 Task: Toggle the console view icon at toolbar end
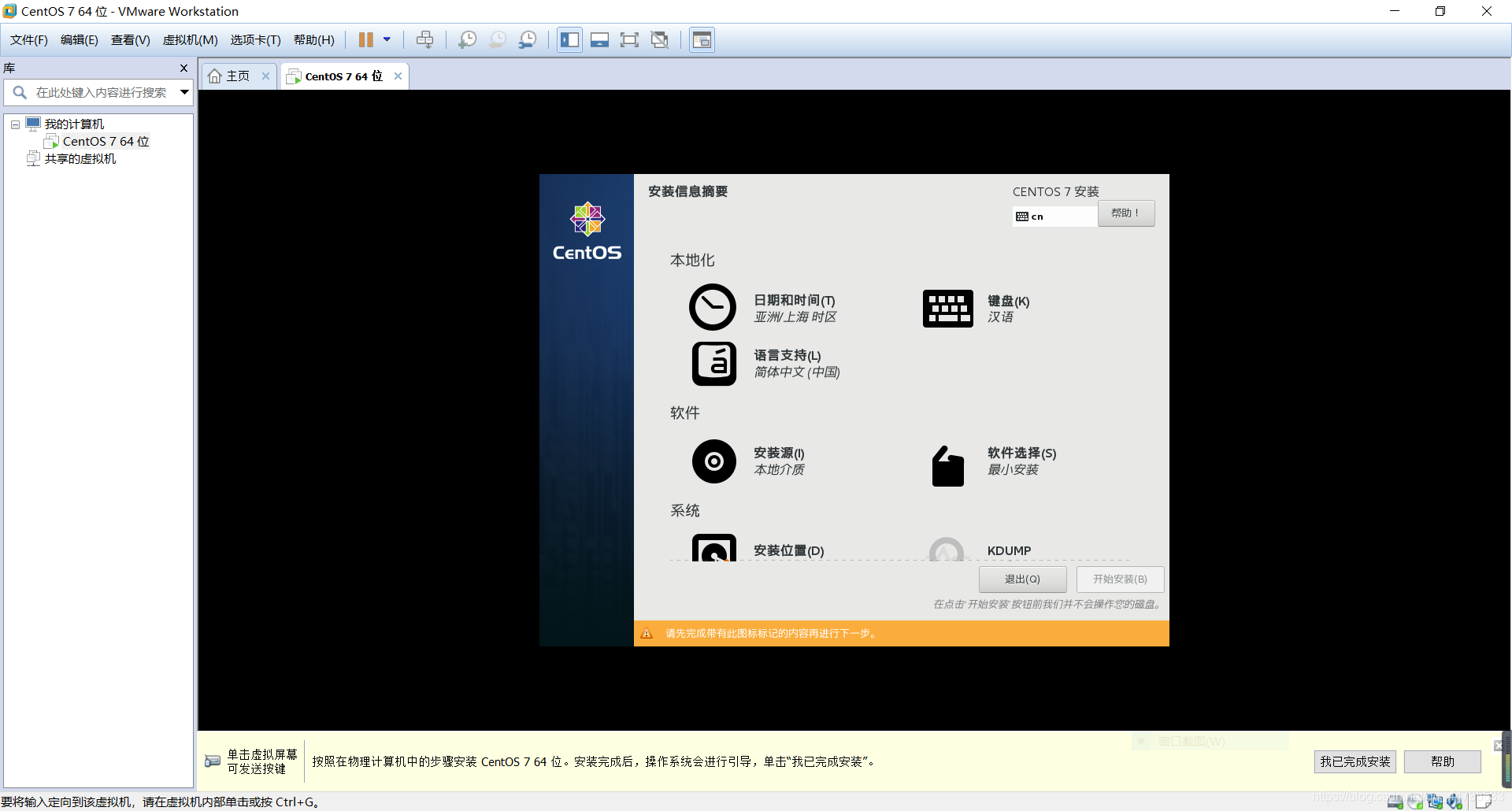click(x=702, y=39)
